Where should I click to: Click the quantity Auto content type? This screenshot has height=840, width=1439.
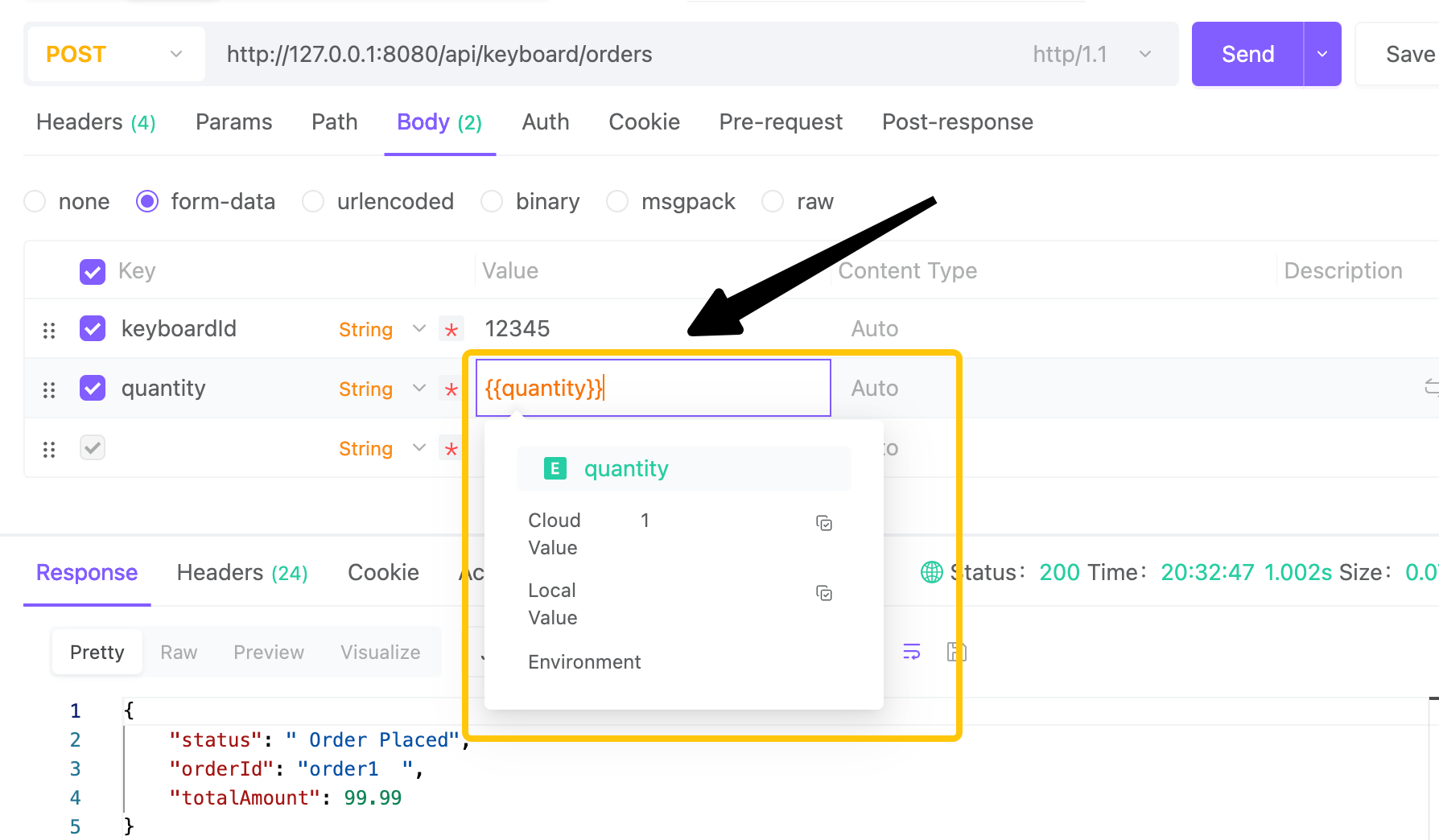tap(874, 388)
